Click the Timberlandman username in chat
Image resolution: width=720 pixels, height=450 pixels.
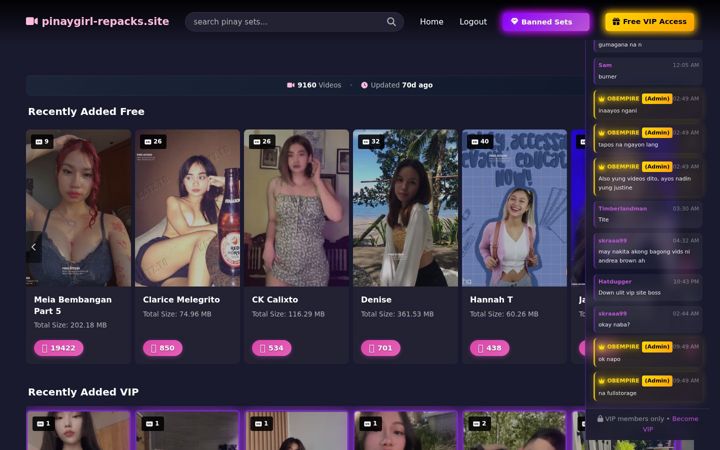[622, 208]
